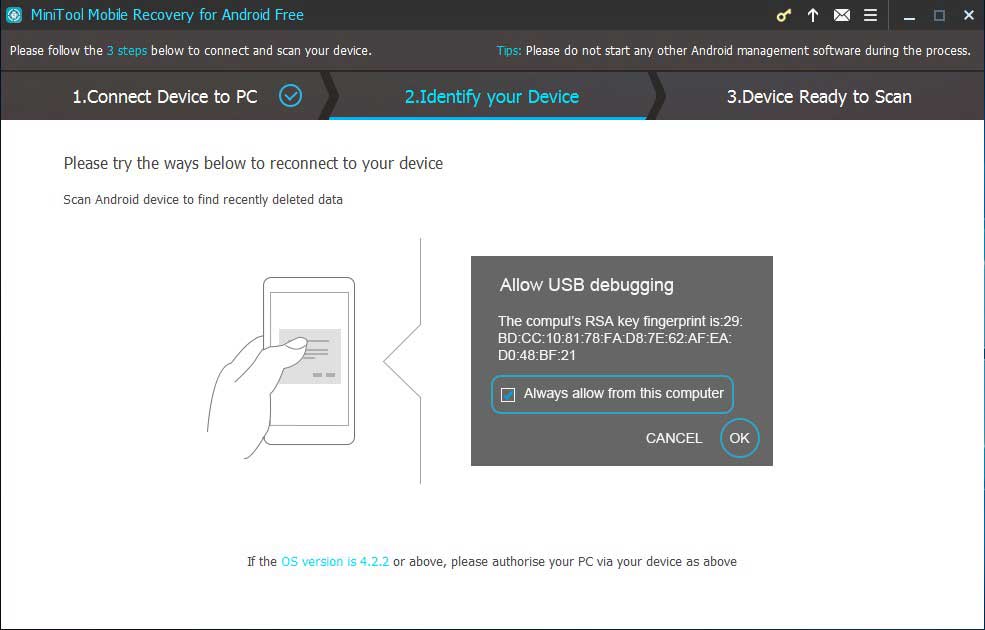The width and height of the screenshot is (985, 630).
Task: Minimize the MiniTool window
Action: pos(909,16)
